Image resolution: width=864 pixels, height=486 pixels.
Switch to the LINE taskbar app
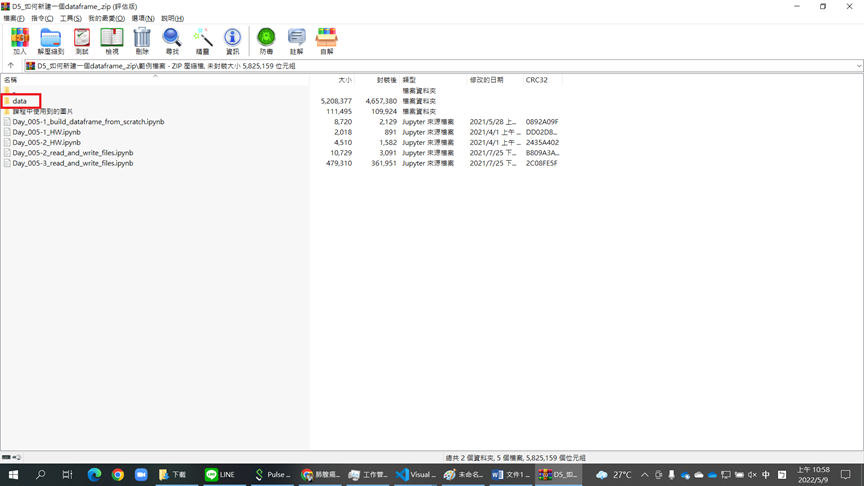[x=224, y=474]
